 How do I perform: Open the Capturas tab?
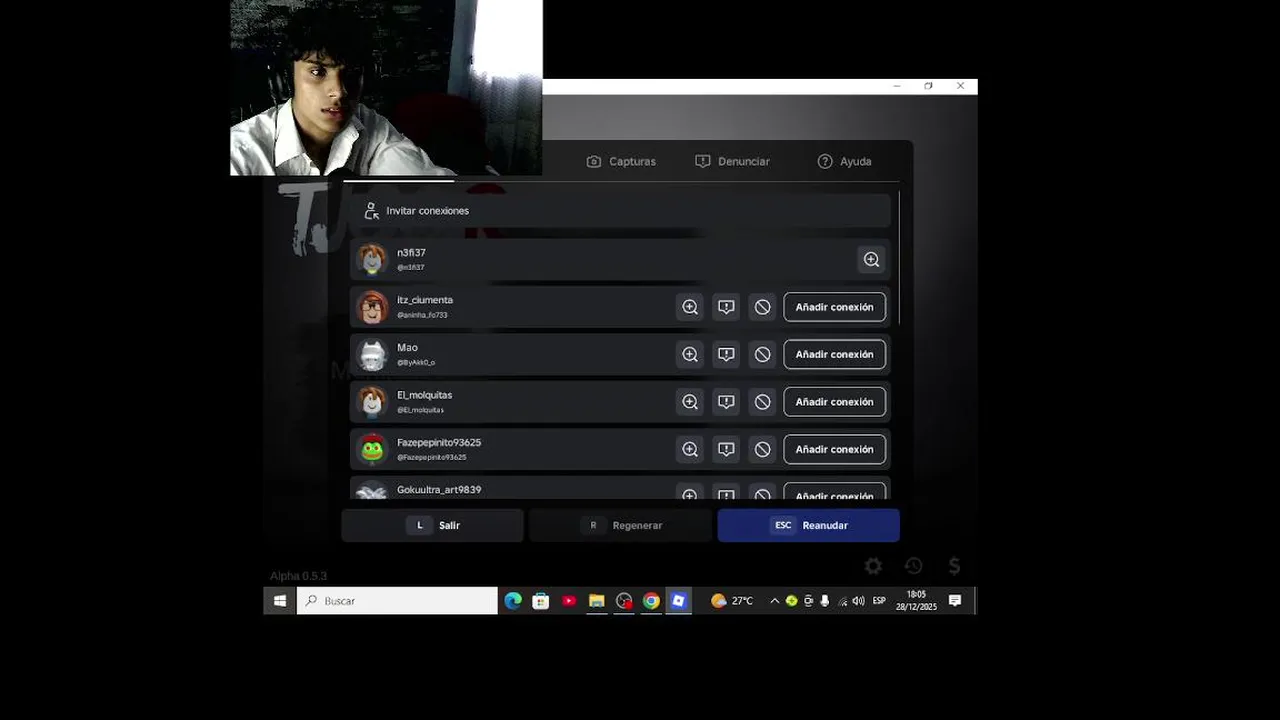point(621,161)
